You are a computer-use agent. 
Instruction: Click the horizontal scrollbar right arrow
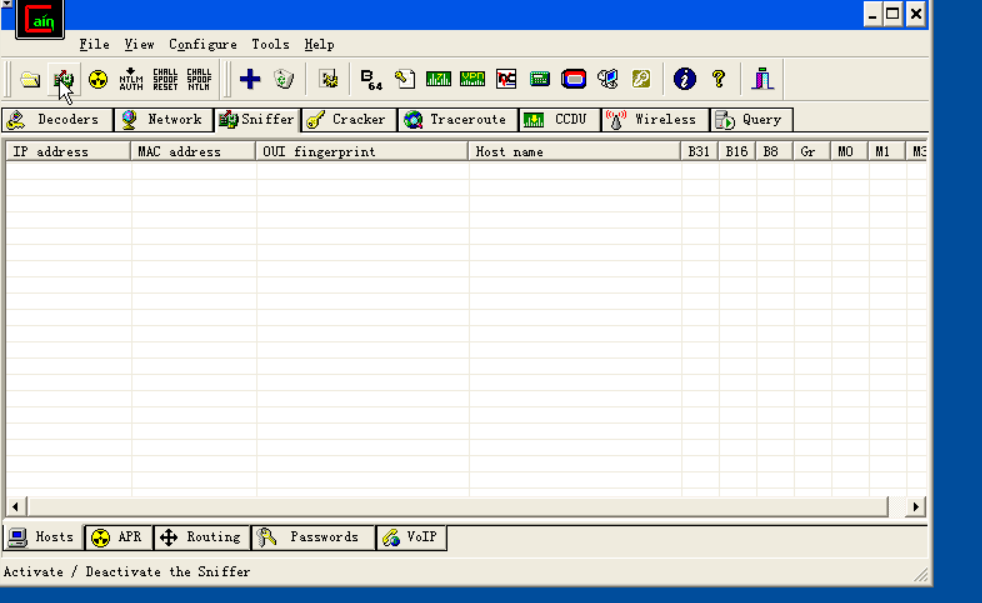pyautogui.click(x=916, y=507)
